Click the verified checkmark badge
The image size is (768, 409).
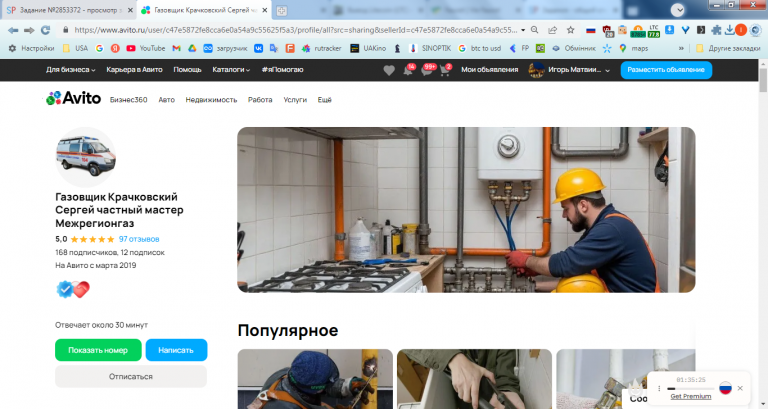click(64, 289)
